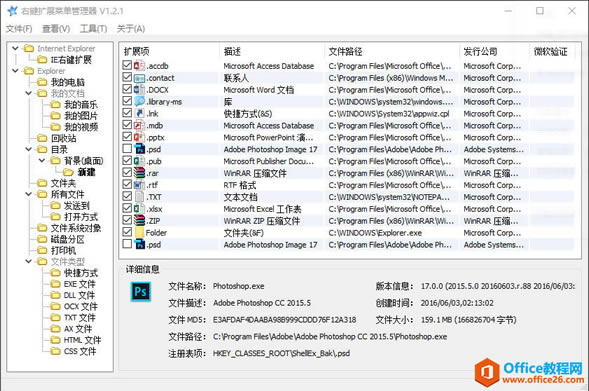Click the .DOCX Word document icon
The image size is (589, 391).
click(x=139, y=90)
